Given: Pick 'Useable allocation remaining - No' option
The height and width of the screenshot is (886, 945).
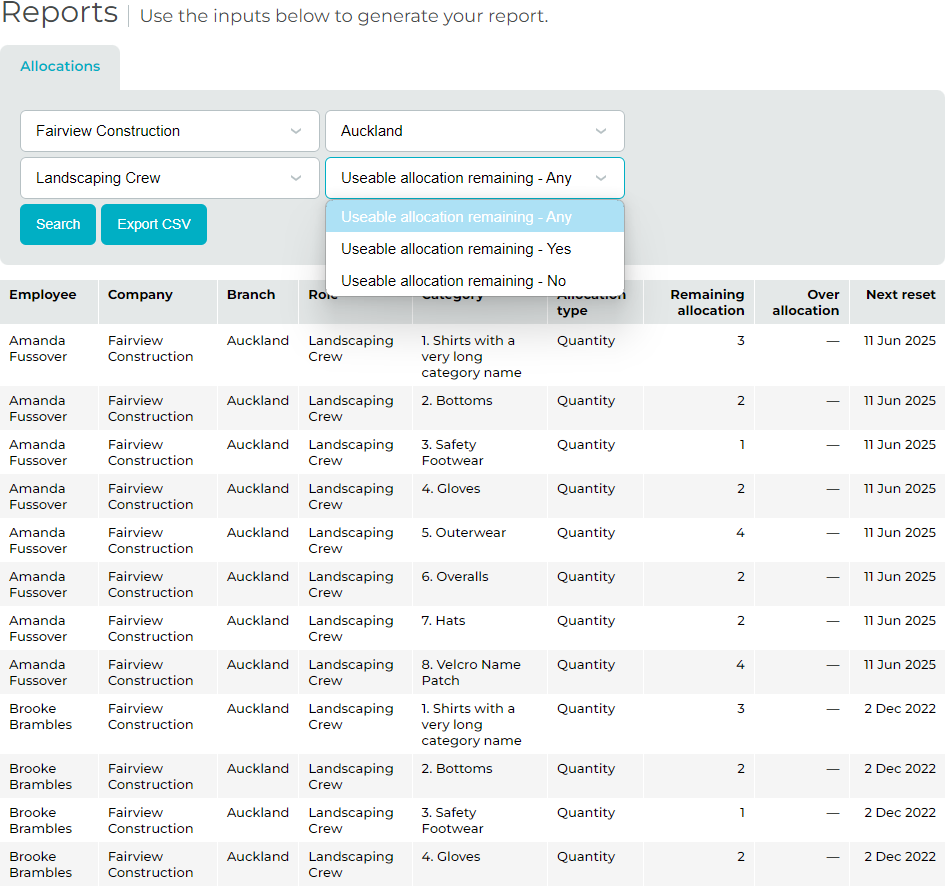Looking at the screenshot, I should (453, 281).
